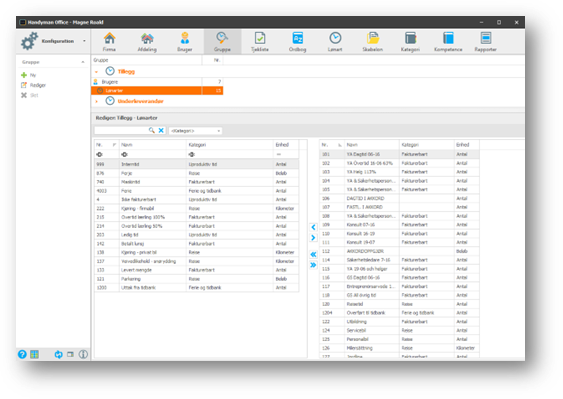Click the window layout icon in bottom bar

(x=70, y=354)
